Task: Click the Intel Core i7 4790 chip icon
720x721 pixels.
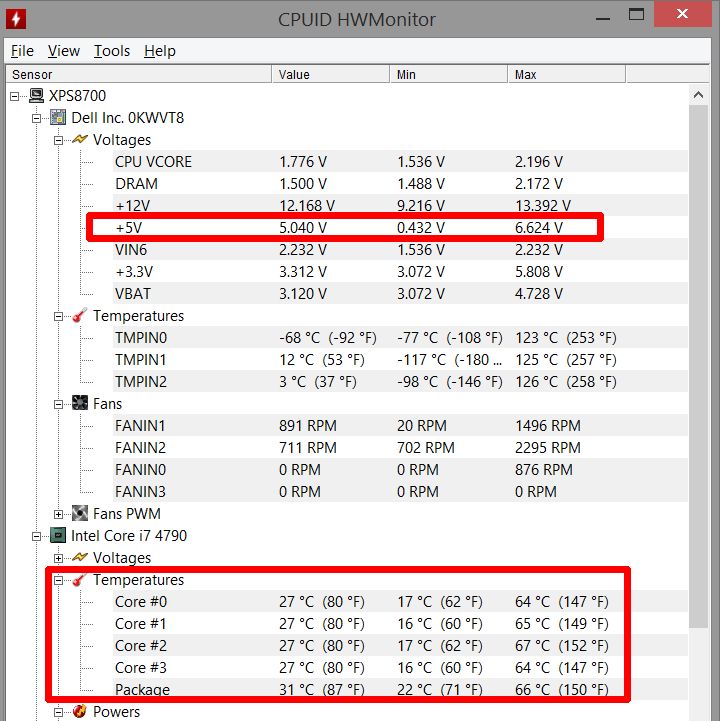Action: (58, 535)
